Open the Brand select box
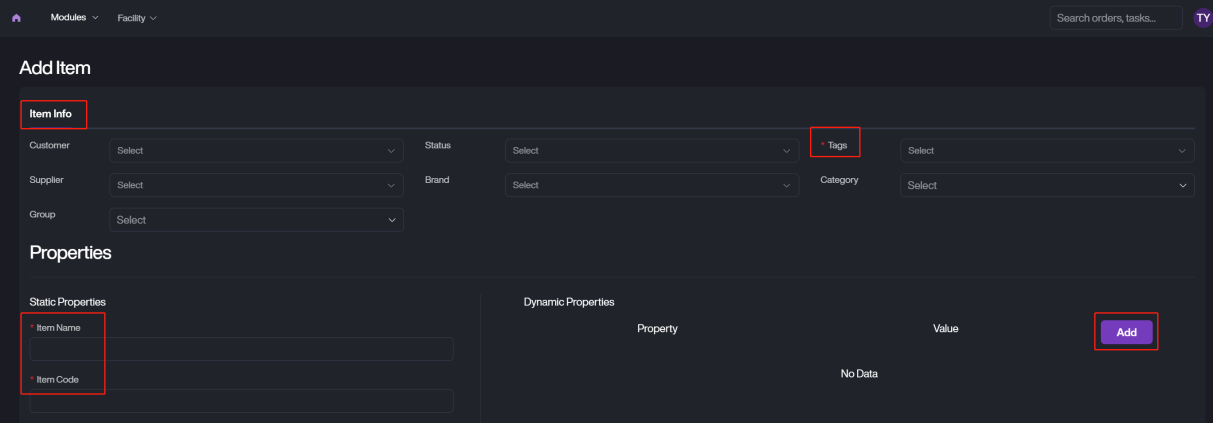 [651, 185]
